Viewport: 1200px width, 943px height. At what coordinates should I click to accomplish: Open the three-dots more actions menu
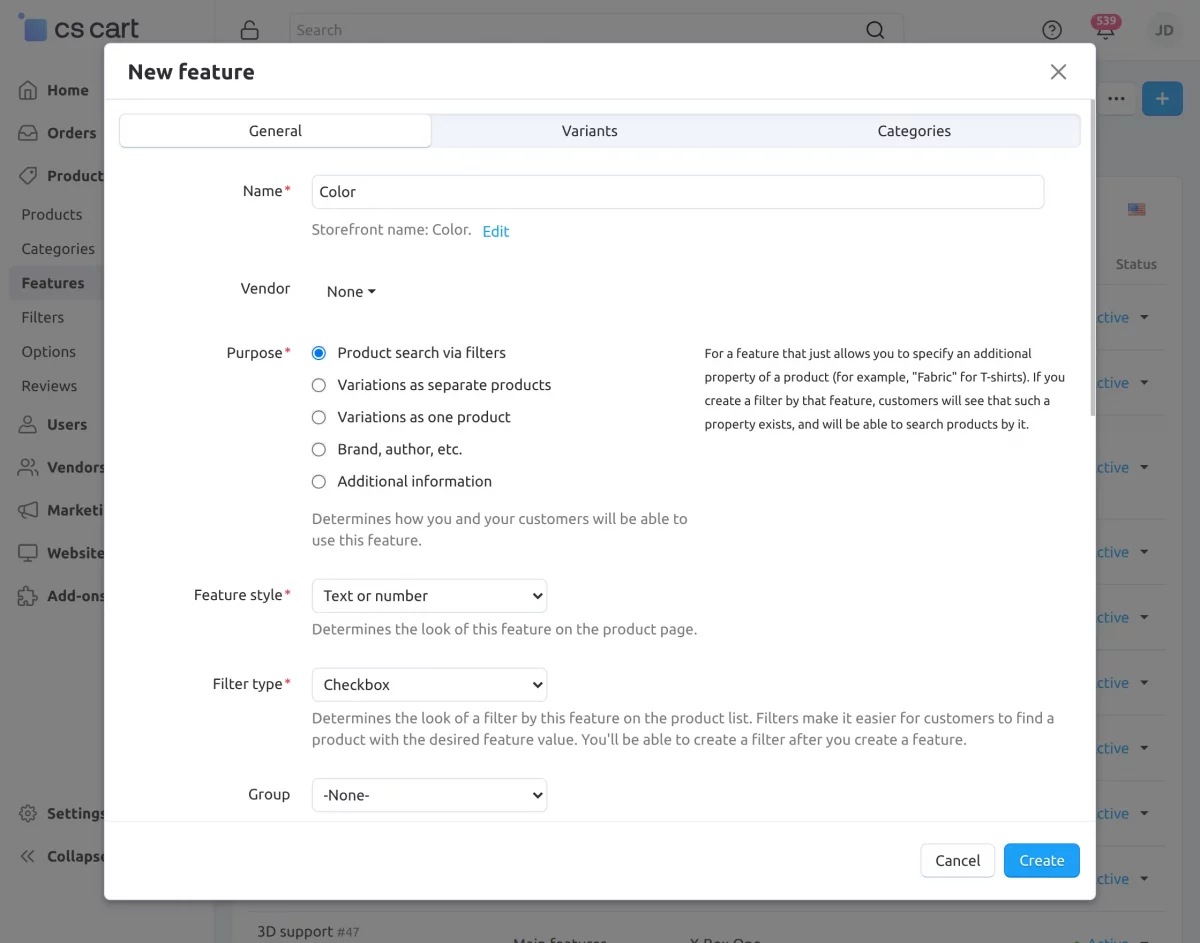(1117, 99)
